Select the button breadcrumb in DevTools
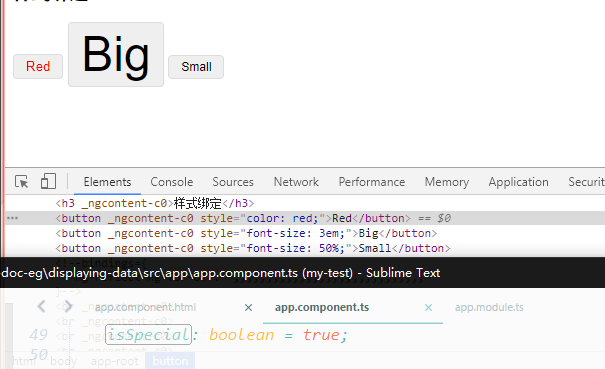The image size is (605, 369). tap(170, 361)
